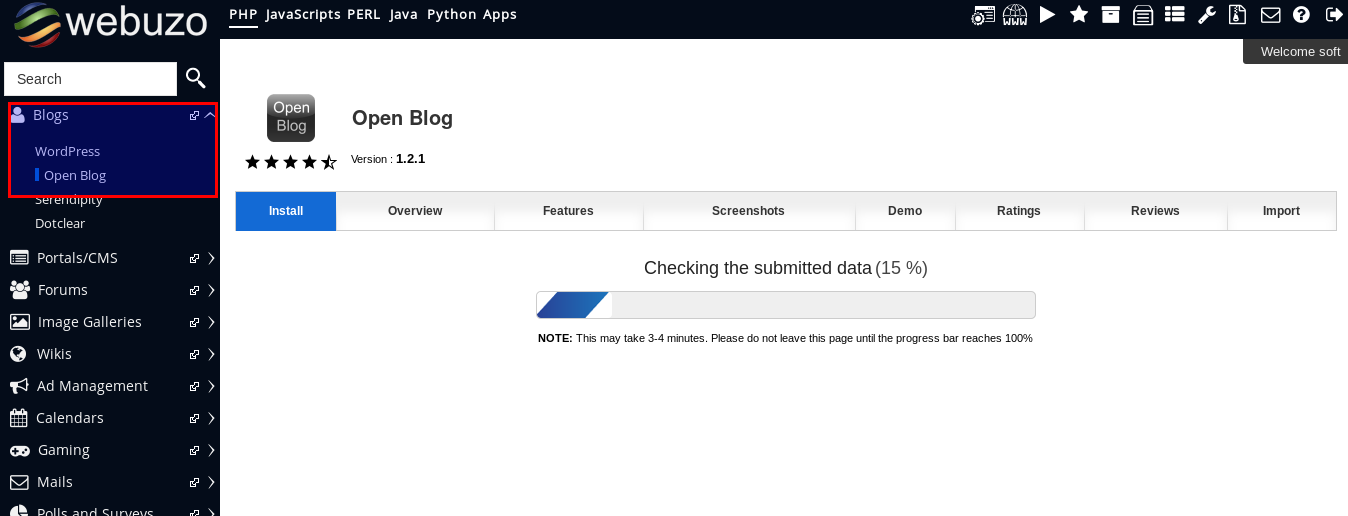1348x516 pixels.
Task: Select the Apps menu
Action: tap(500, 14)
